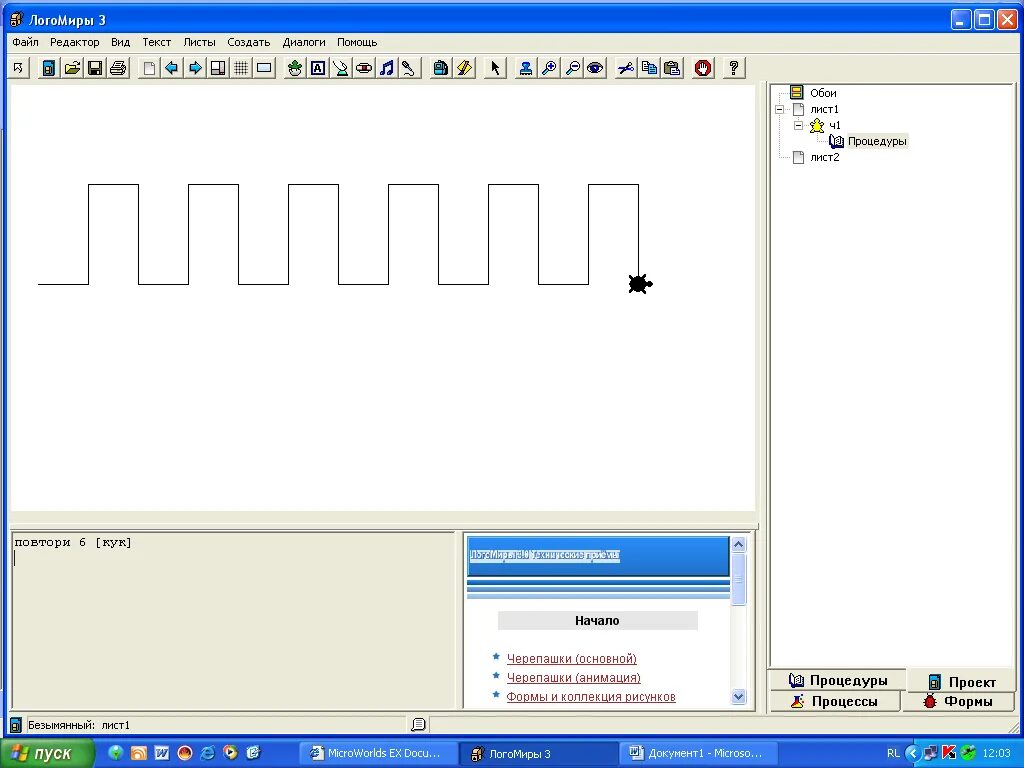Switch to the Процессы tab
Image resolution: width=1024 pixels, height=768 pixels.
tap(835, 701)
